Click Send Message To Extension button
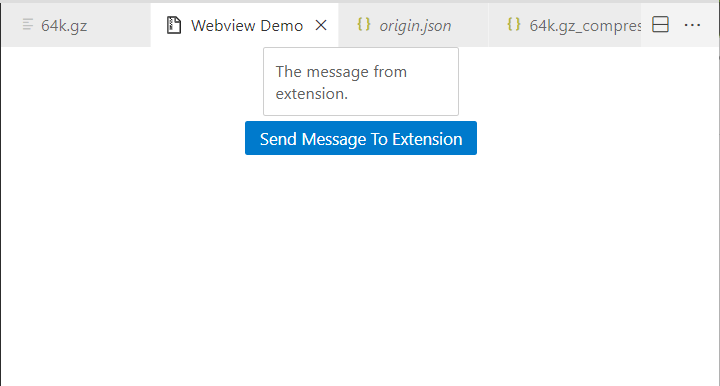Image resolution: width=720 pixels, height=386 pixels. click(361, 138)
